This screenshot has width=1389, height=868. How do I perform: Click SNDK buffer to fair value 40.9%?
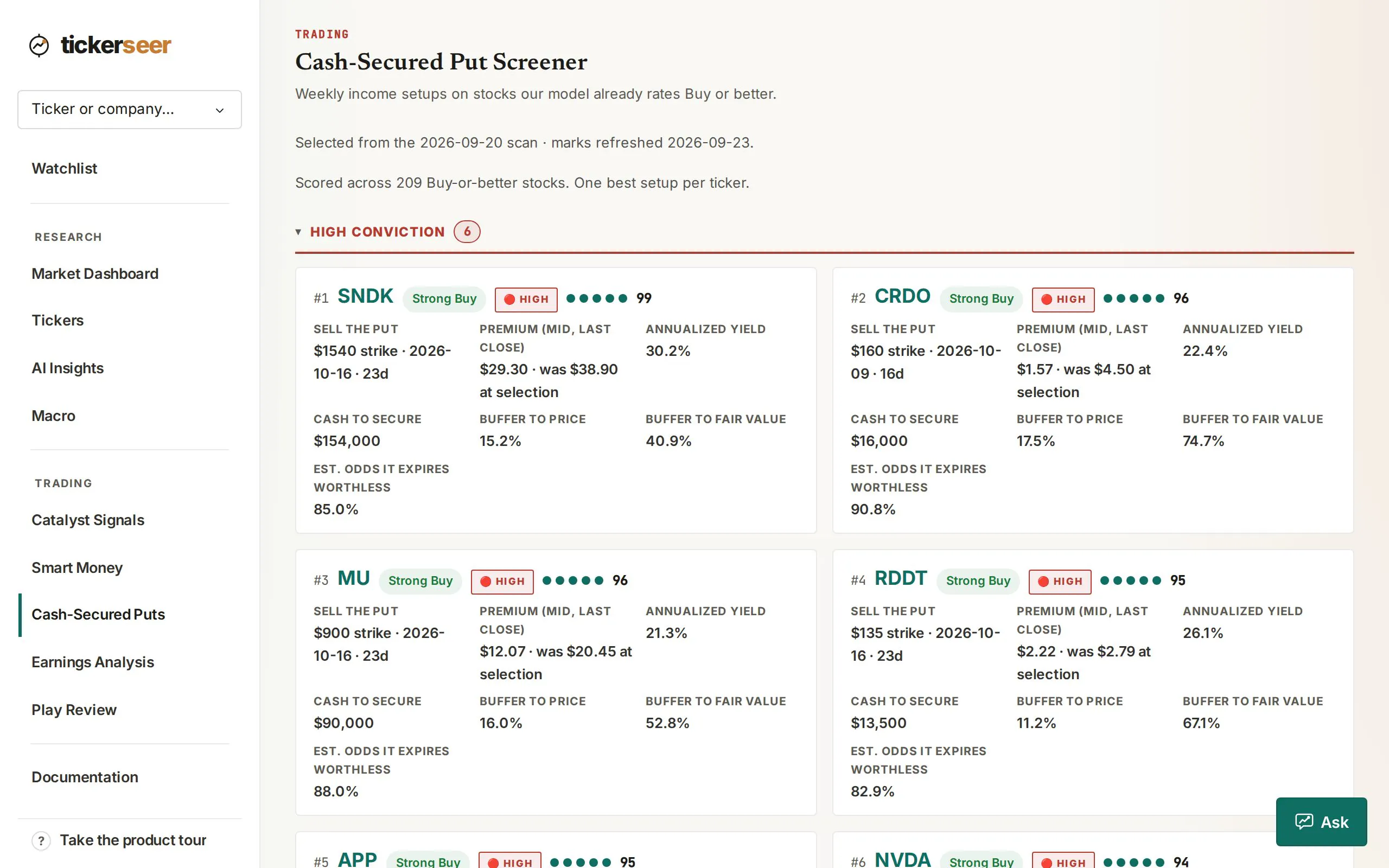pos(668,441)
